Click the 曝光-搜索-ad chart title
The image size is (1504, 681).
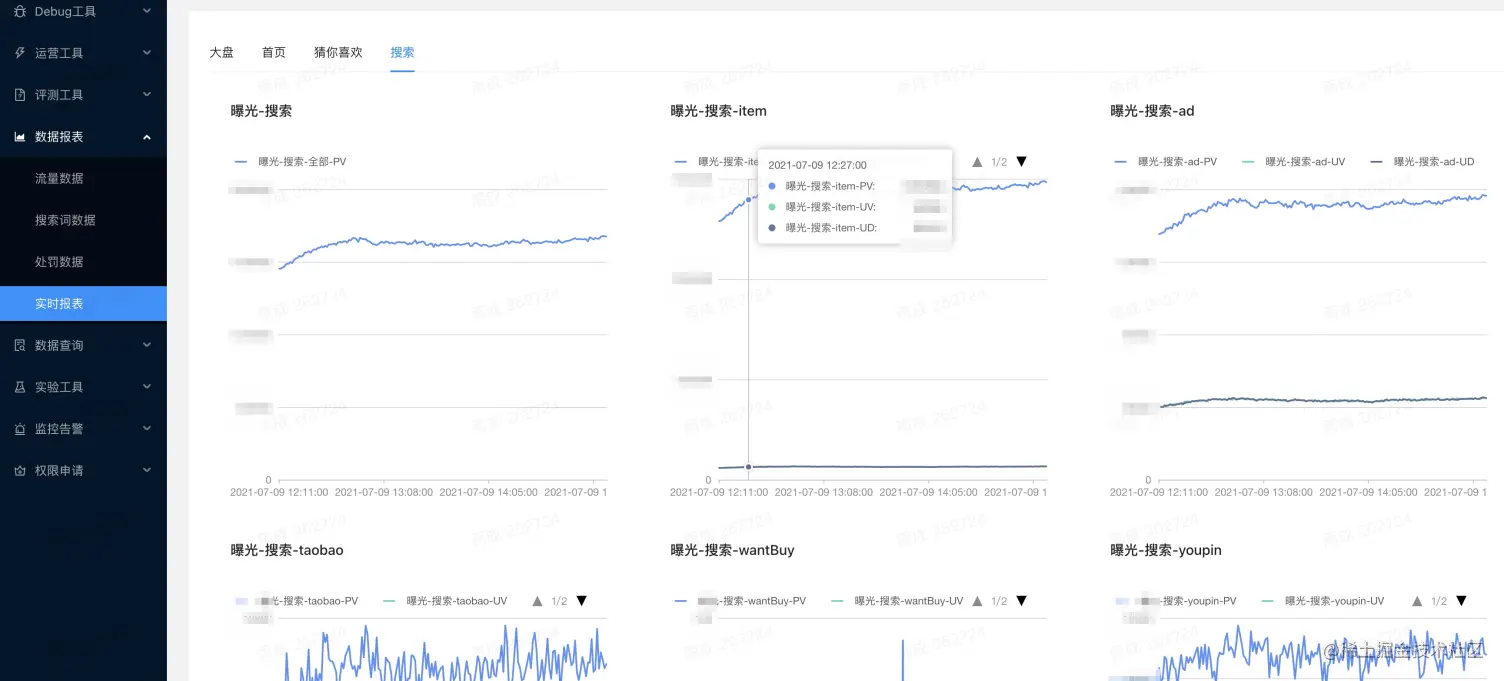point(1152,111)
